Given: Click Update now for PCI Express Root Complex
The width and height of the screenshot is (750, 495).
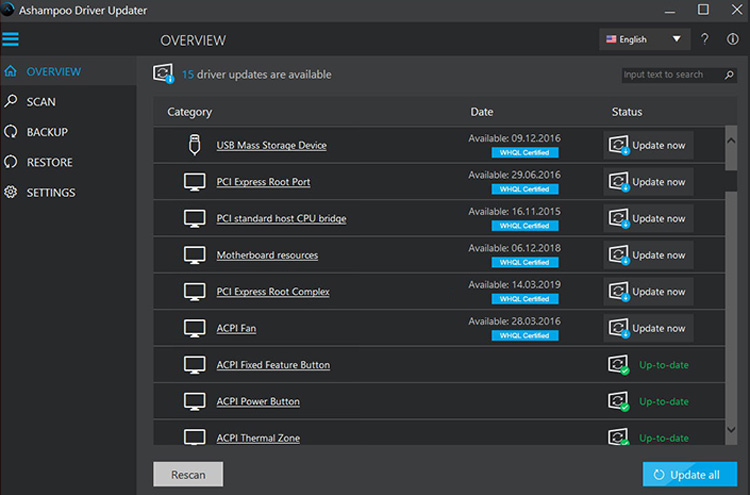Looking at the screenshot, I should (x=648, y=292).
